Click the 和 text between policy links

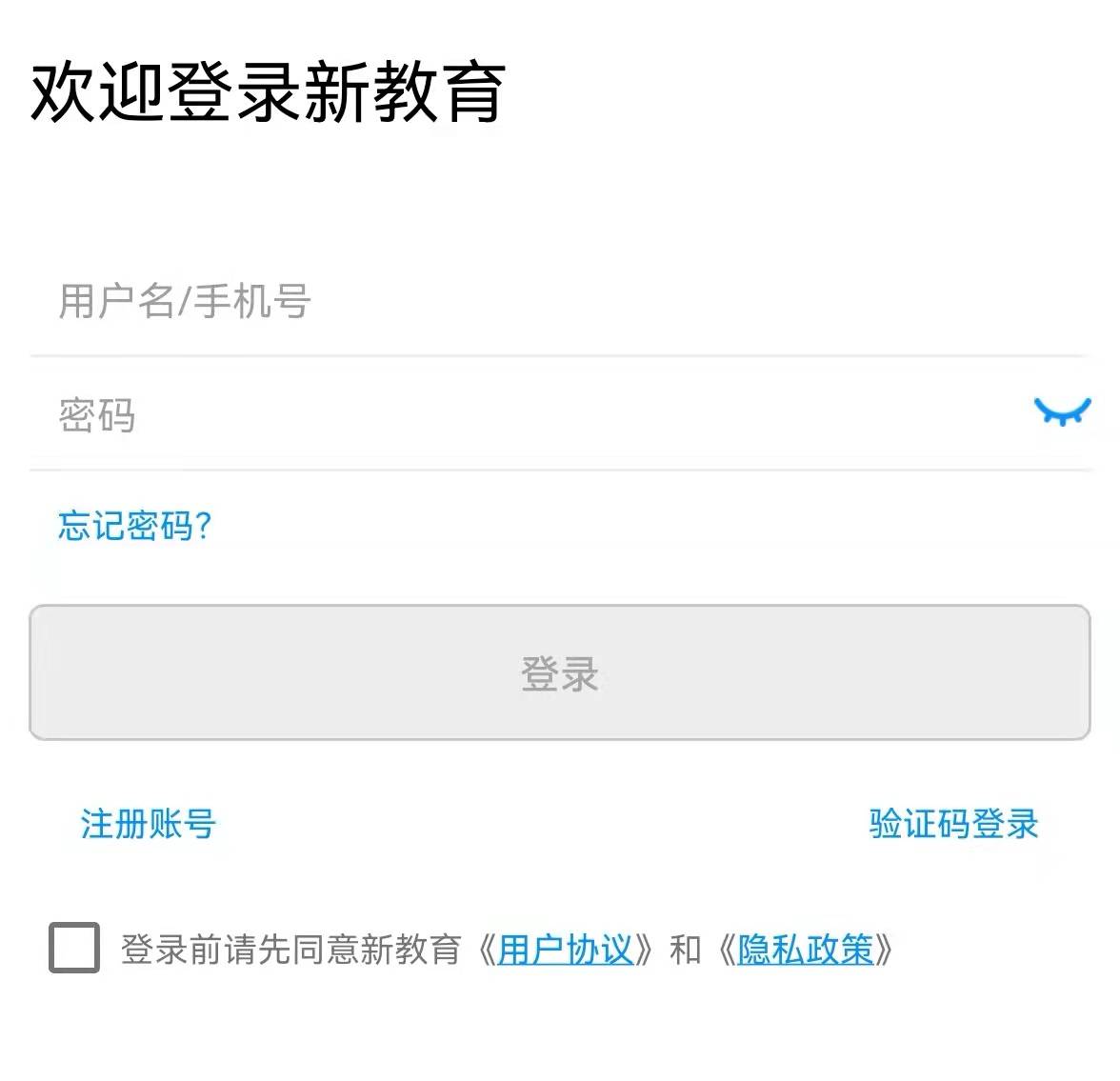click(x=685, y=950)
